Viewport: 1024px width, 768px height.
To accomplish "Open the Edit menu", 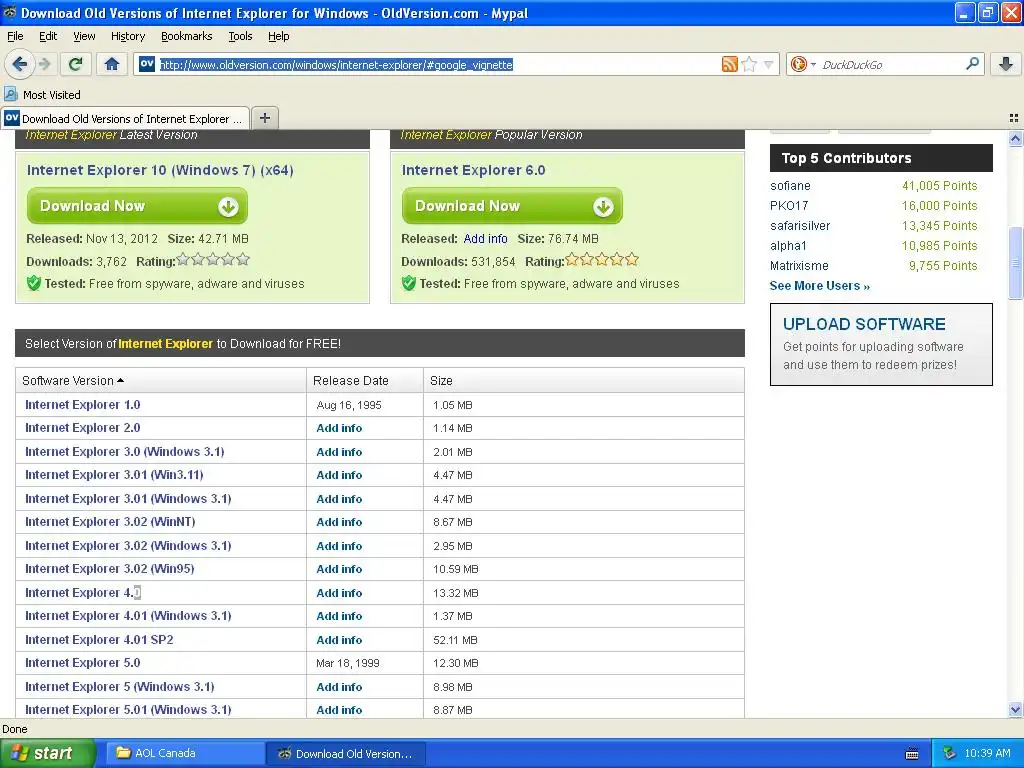I will 48,36.
